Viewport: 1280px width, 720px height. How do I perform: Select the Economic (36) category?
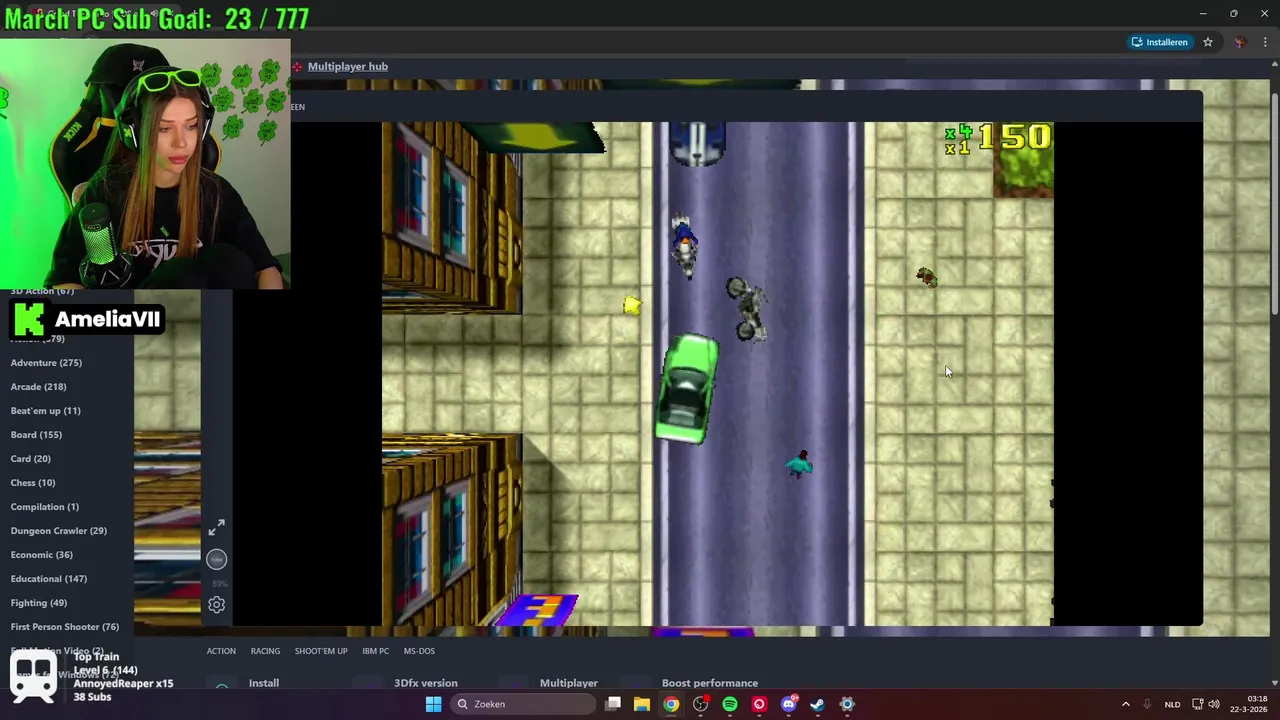[x=41, y=555]
